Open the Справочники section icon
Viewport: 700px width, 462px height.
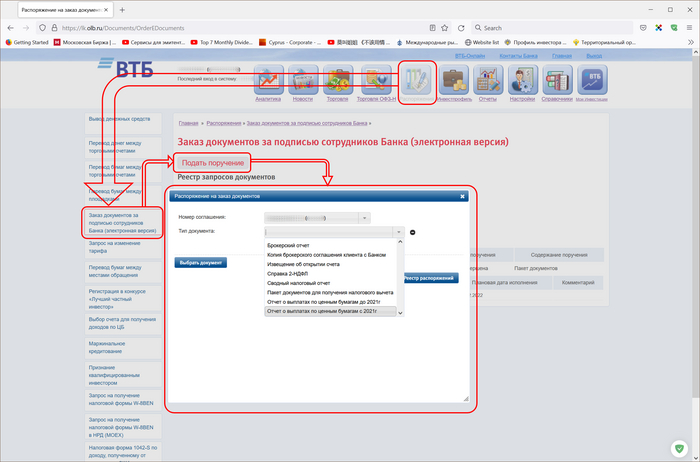(x=557, y=80)
